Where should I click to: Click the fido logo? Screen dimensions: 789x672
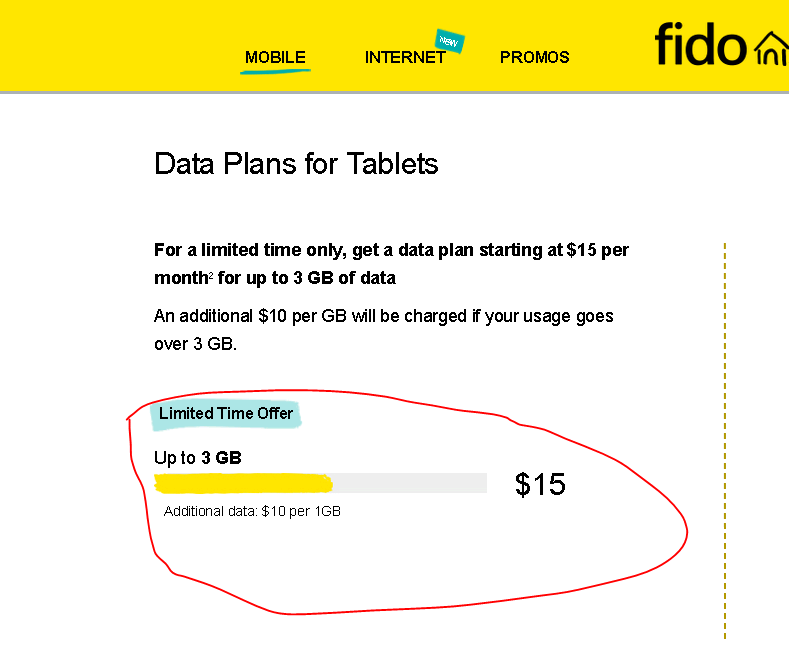tap(700, 45)
